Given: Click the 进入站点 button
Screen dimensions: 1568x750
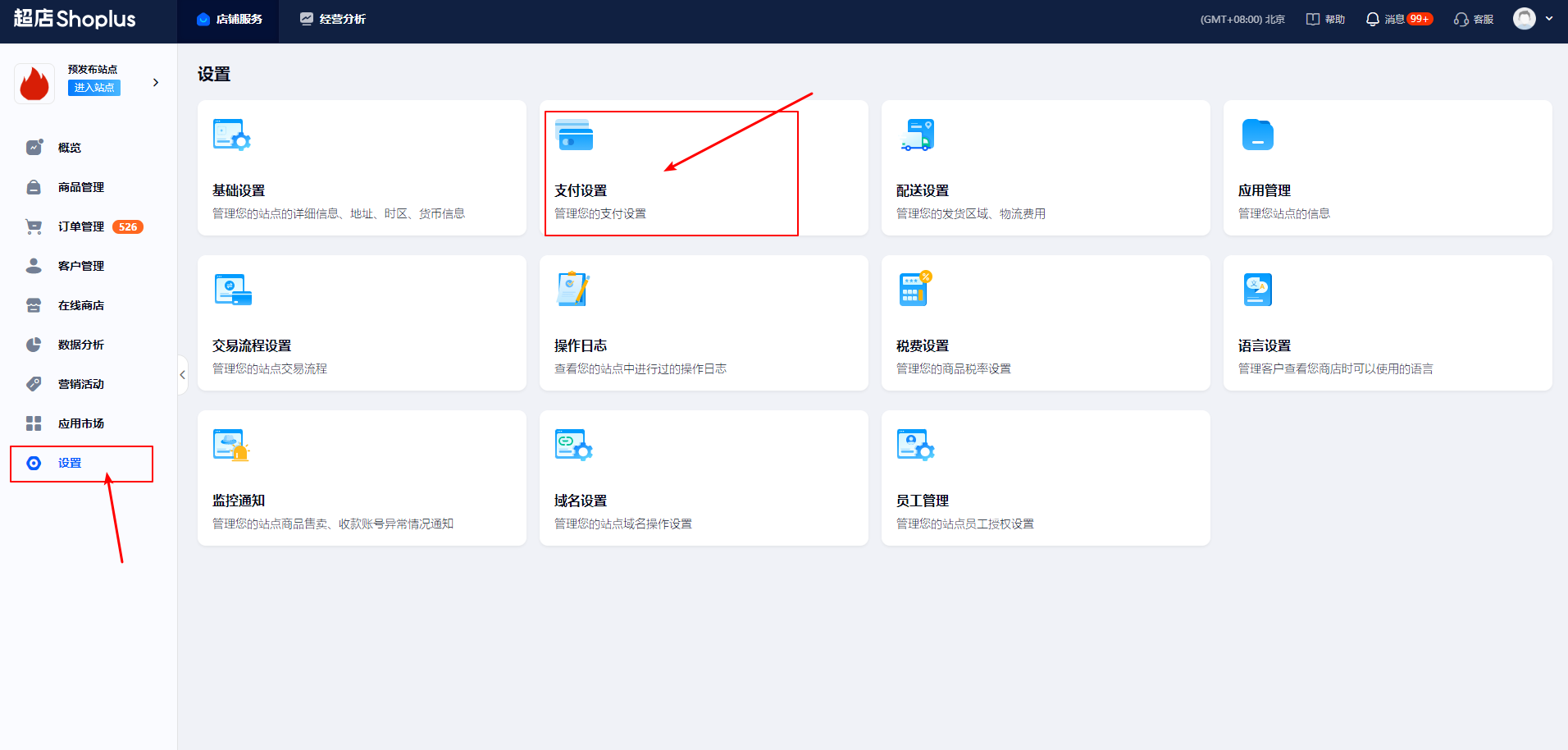Looking at the screenshot, I should tap(94, 88).
